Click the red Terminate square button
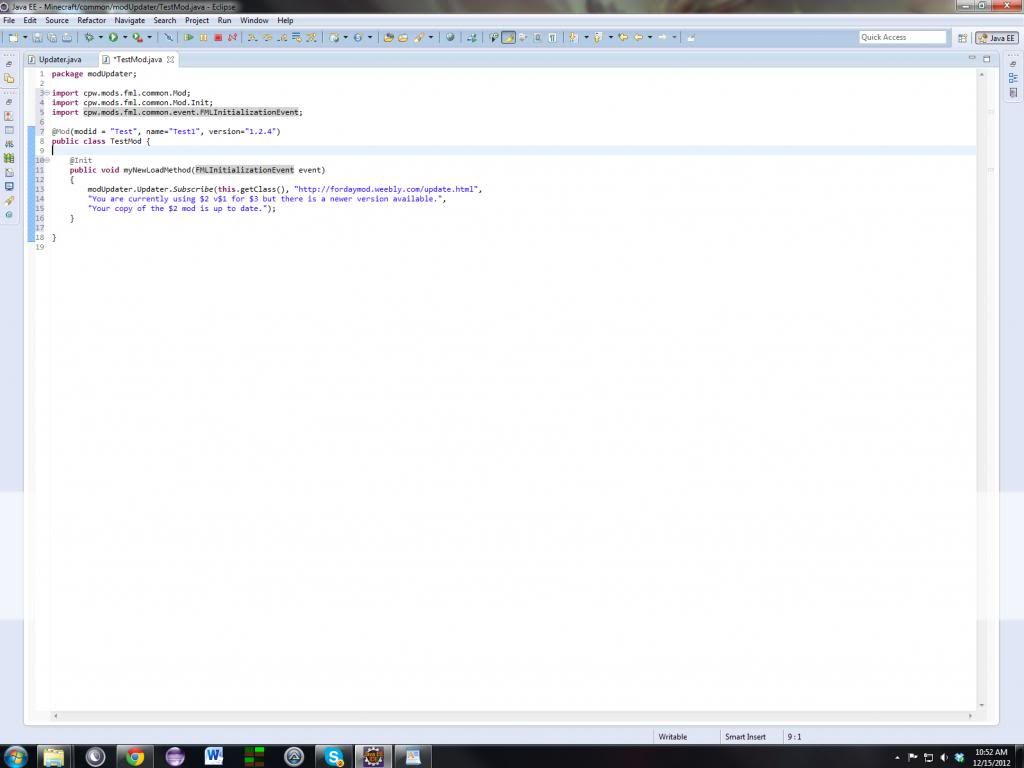Image resolution: width=1024 pixels, height=768 pixels. 218,38
